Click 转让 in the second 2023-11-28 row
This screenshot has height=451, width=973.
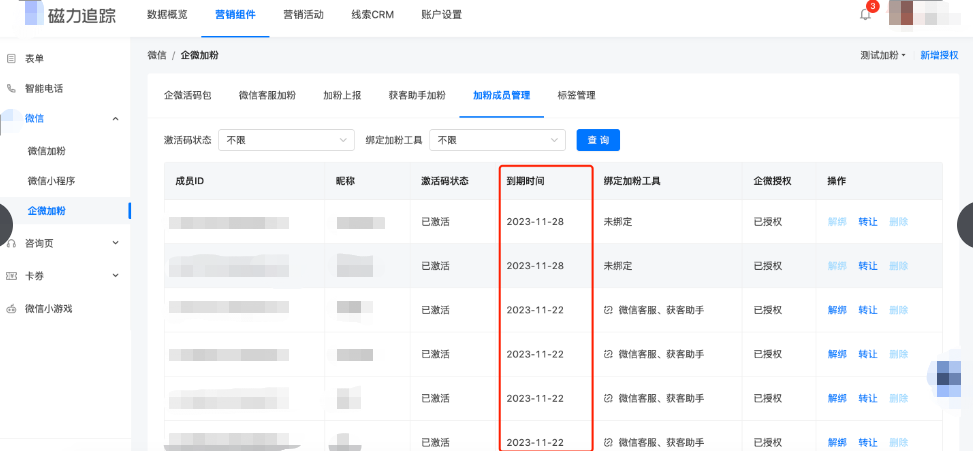(x=868, y=266)
